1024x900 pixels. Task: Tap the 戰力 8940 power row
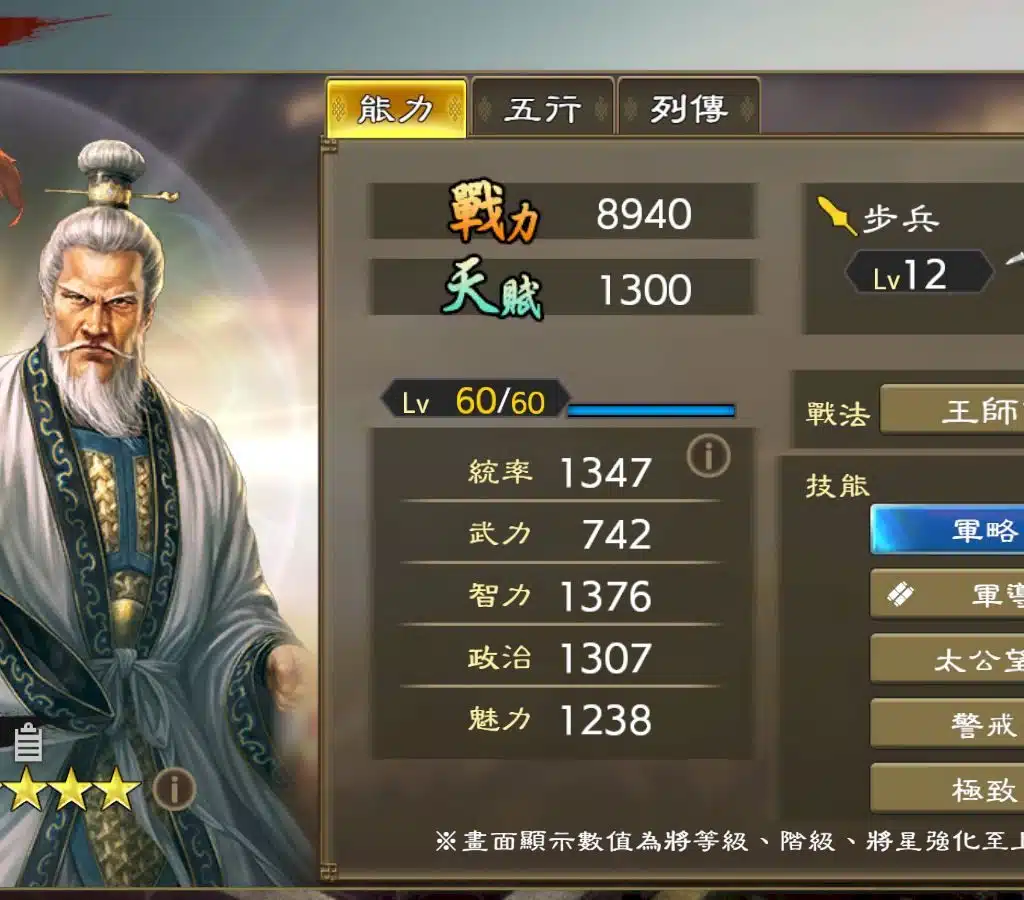point(562,211)
